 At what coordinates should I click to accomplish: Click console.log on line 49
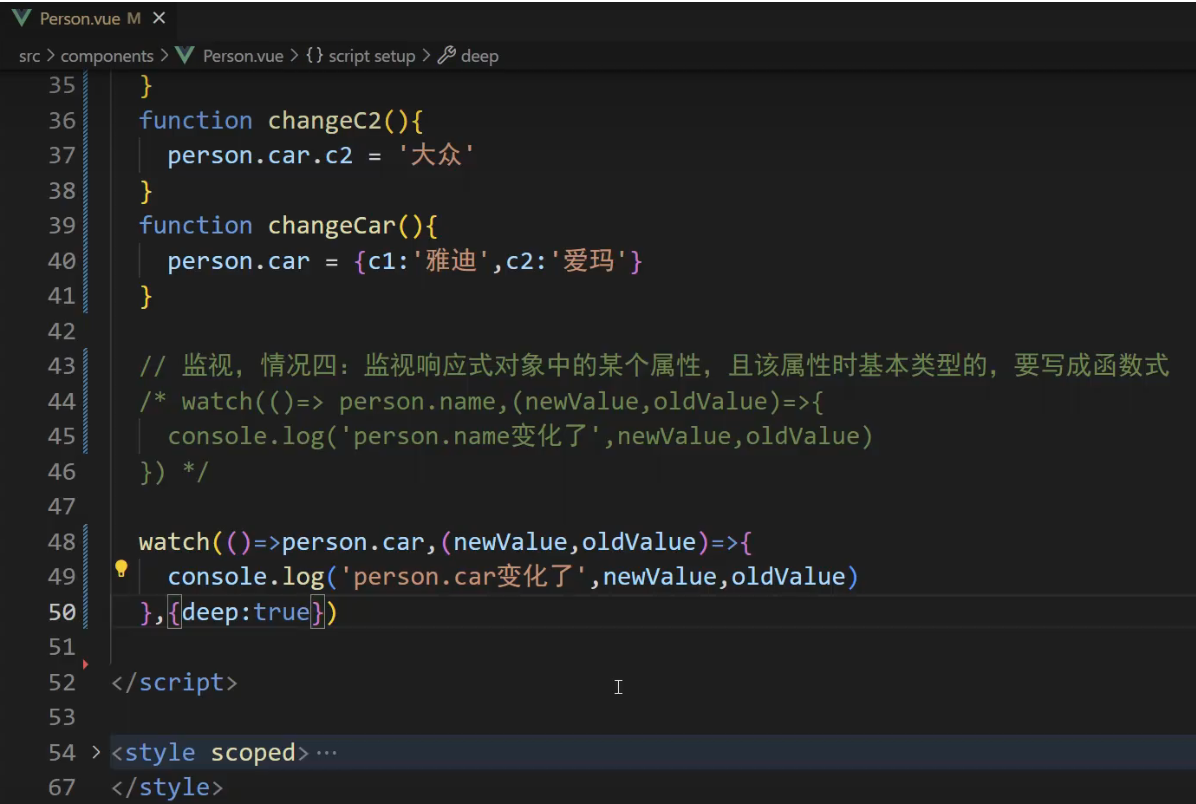(246, 577)
